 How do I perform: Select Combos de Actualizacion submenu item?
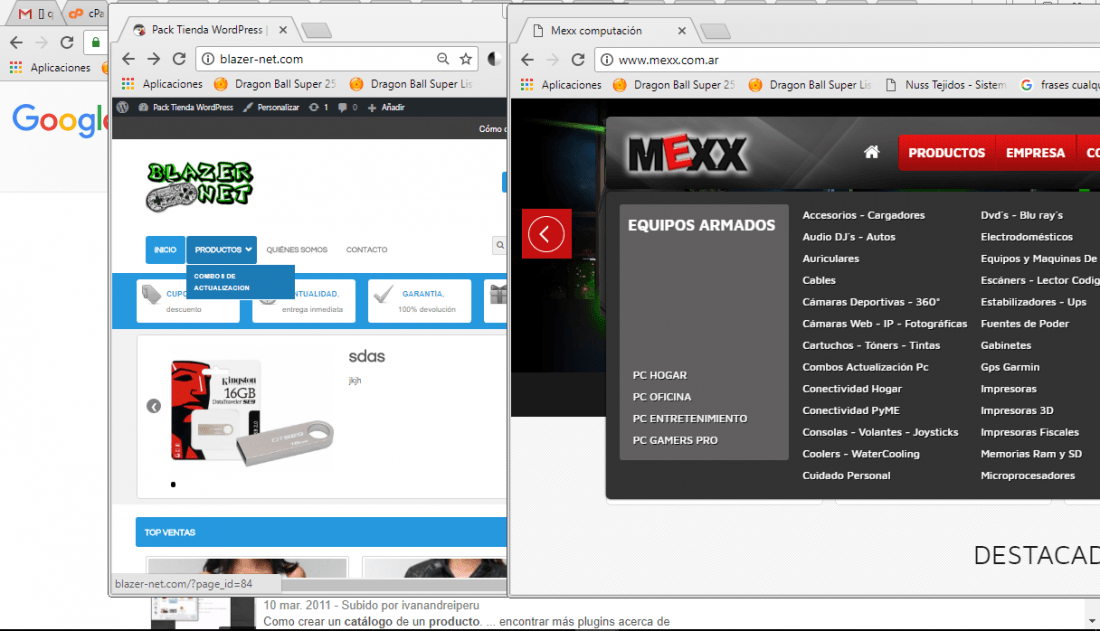pos(241,282)
